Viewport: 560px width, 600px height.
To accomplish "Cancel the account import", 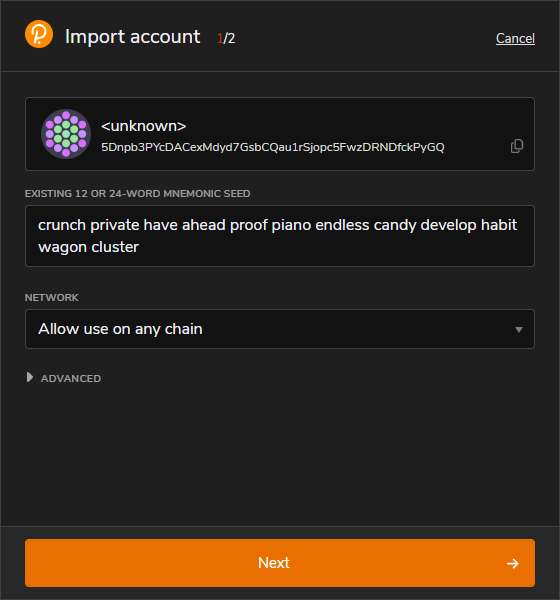I will pos(515,38).
